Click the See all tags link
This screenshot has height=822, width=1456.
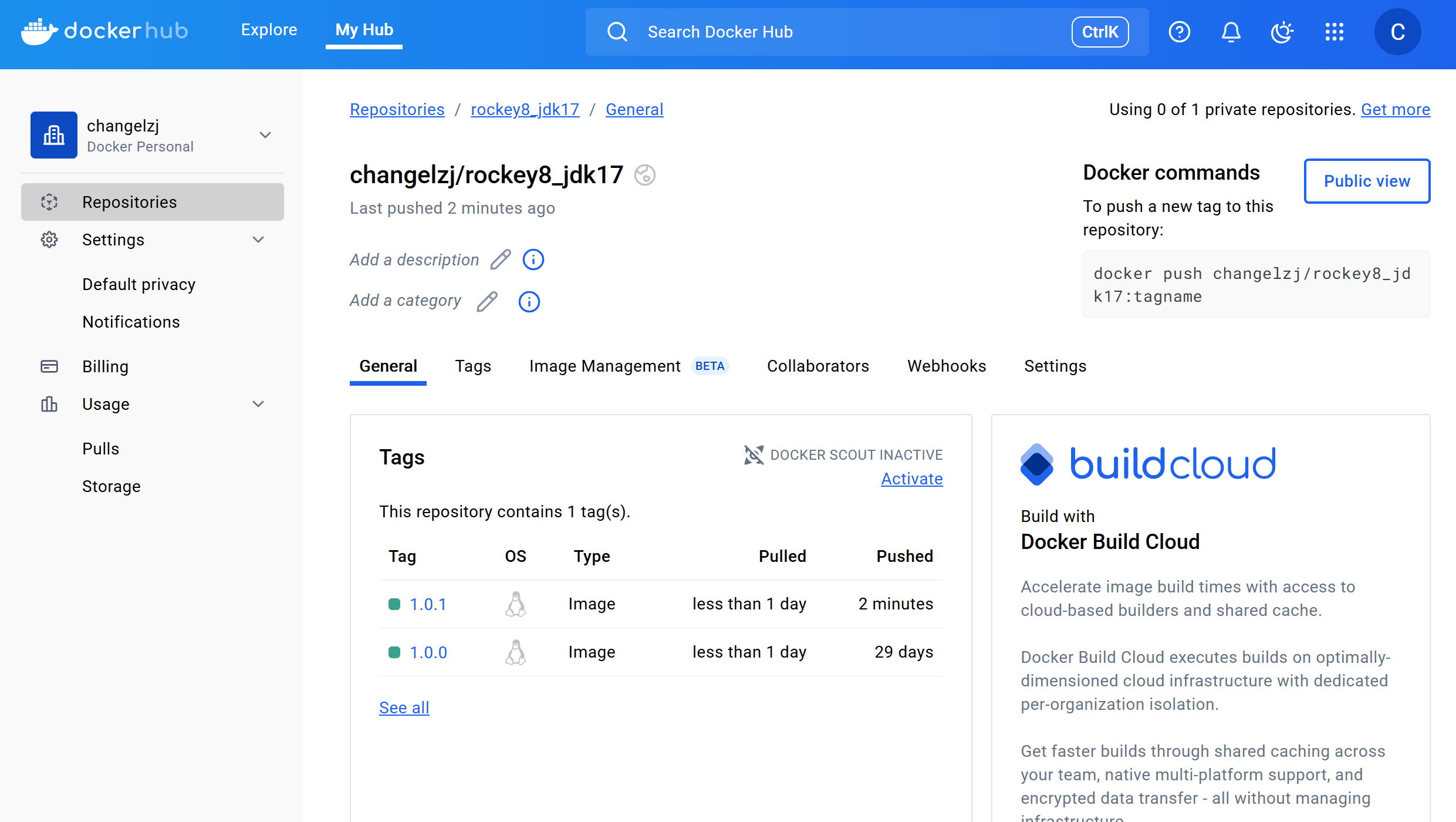404,708
